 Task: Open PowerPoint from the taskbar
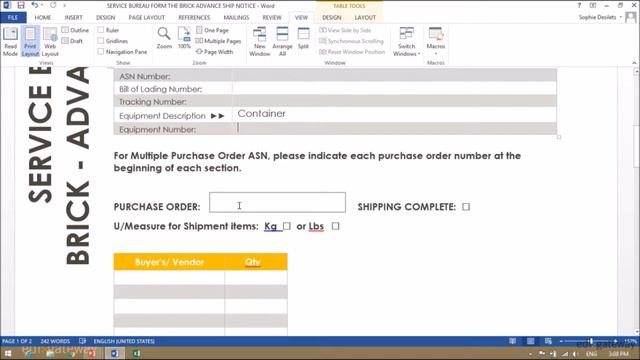tap(92, 353)
